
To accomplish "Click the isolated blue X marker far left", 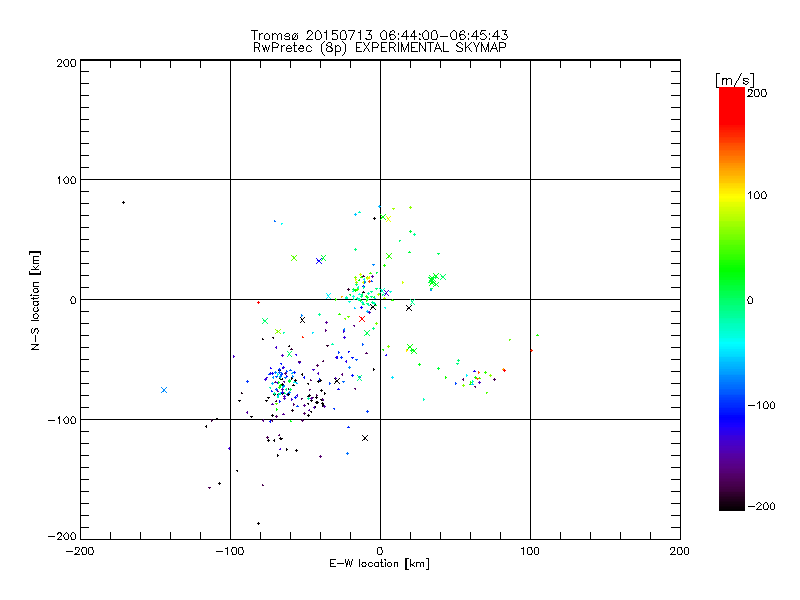I will 164,390.
